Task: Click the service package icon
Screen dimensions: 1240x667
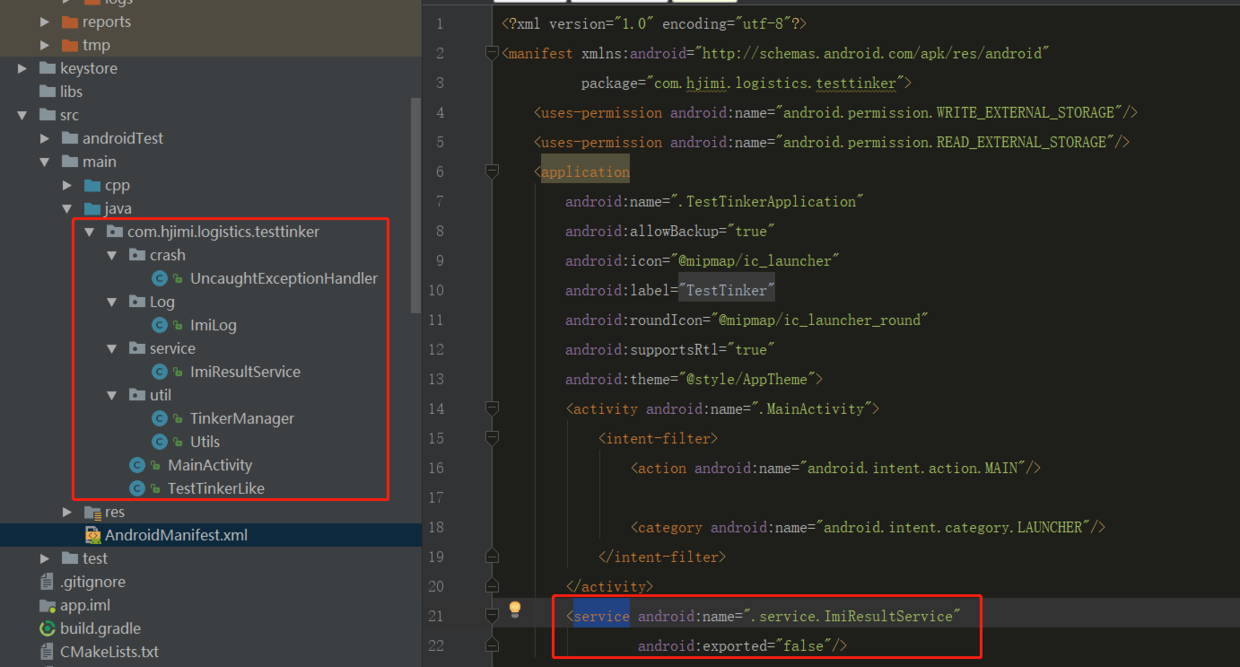Action: (x=137, y=348)
